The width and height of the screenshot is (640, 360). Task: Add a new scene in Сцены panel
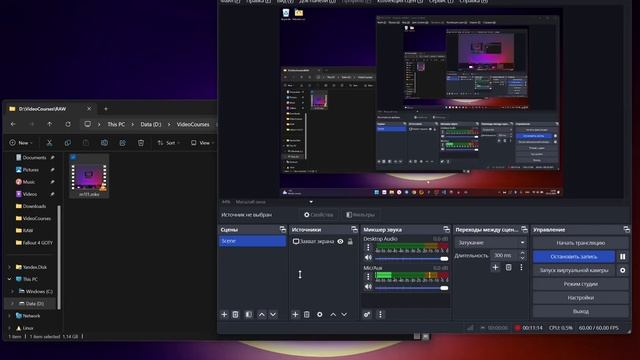224,314
